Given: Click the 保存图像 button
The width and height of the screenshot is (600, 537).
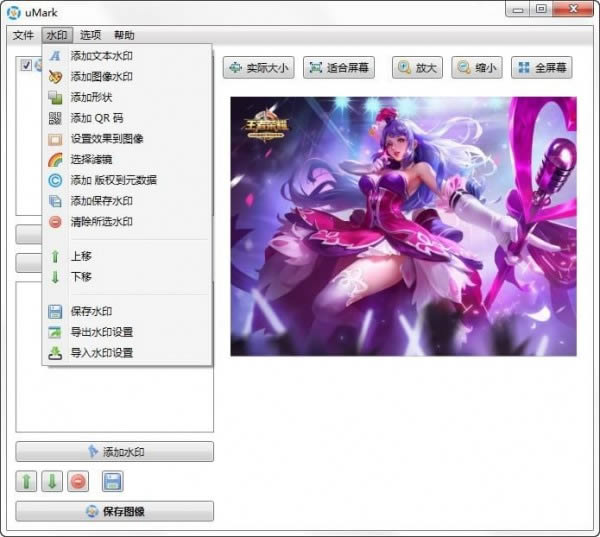Looking at the screenshot, I should coord(114,511).
